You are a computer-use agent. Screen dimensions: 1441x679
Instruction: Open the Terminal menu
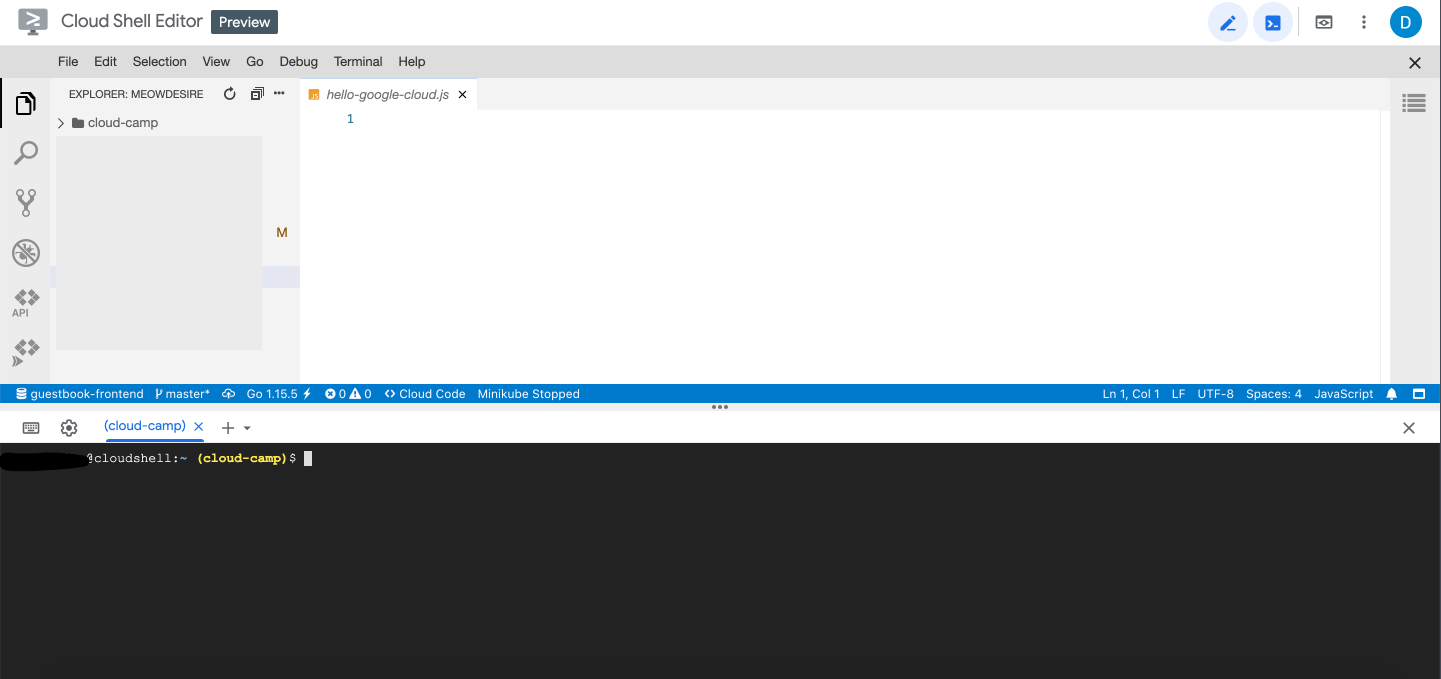click(x=358, y=61)
